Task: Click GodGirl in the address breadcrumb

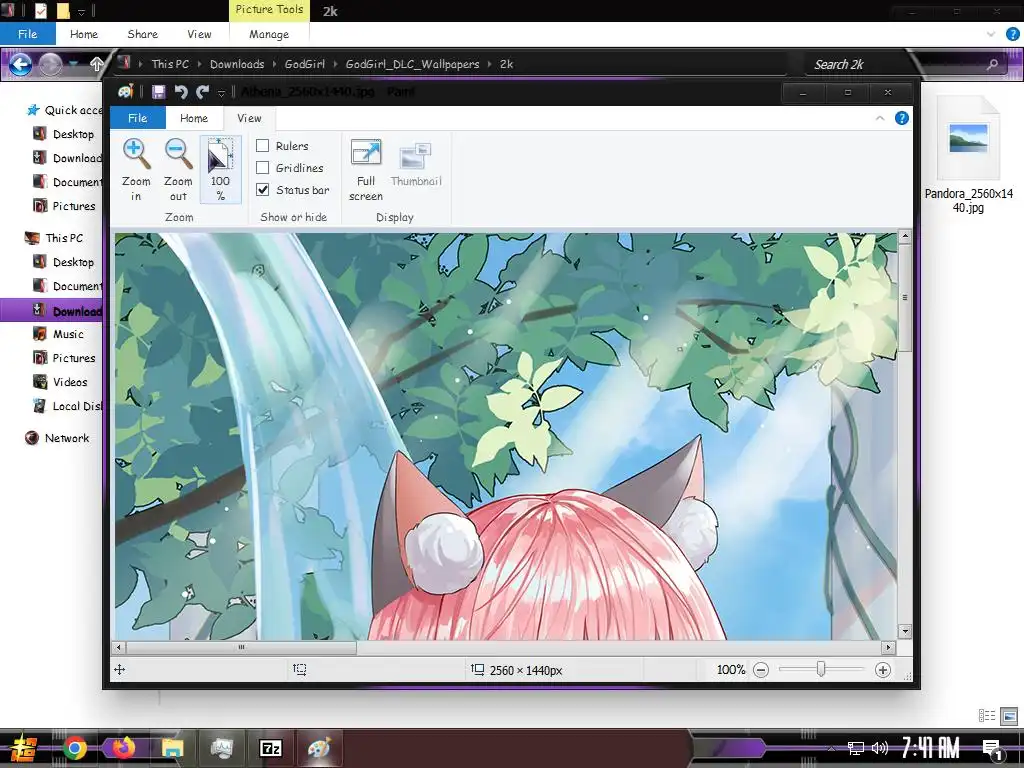Action: tap(304, 64)
